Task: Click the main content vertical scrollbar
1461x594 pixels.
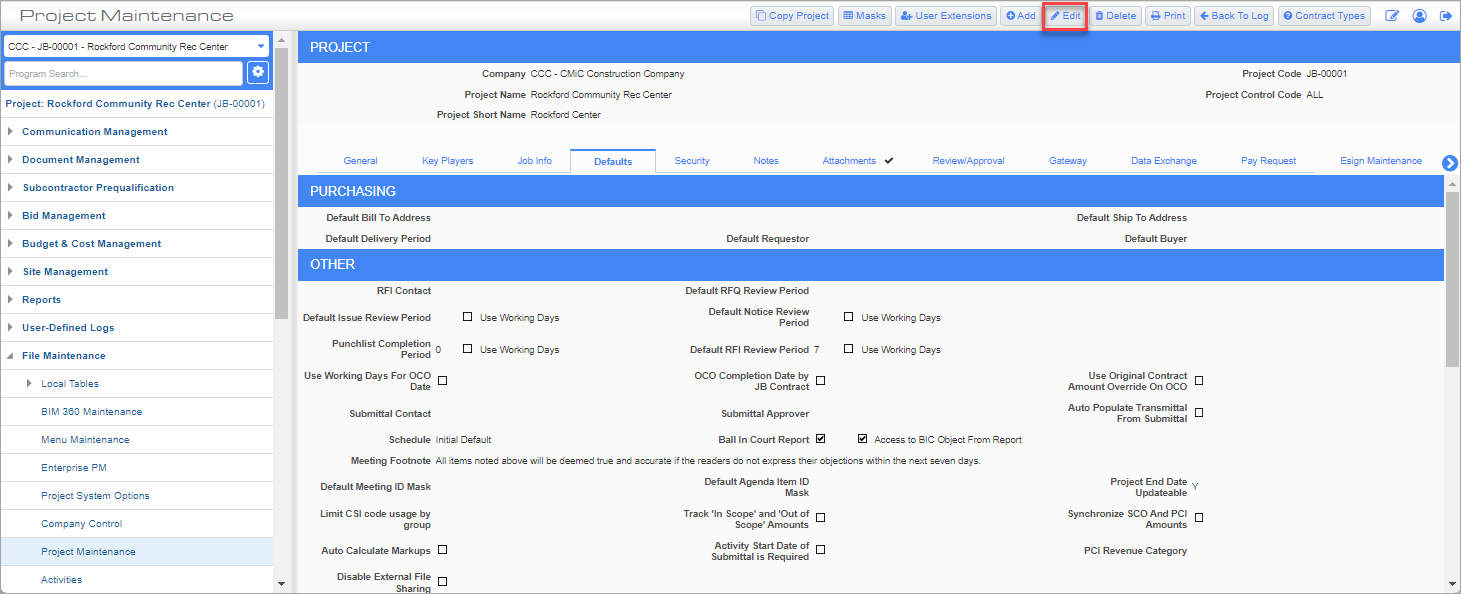Action: pyautogui.click(x=1452, y=279)
